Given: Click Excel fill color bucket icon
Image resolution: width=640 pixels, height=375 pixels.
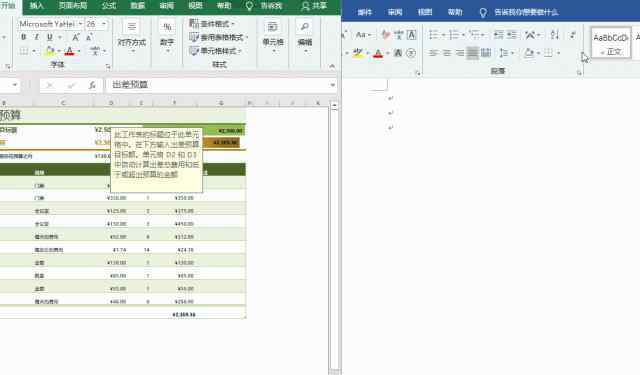Looking at the screenshot, I should (50, 51).
